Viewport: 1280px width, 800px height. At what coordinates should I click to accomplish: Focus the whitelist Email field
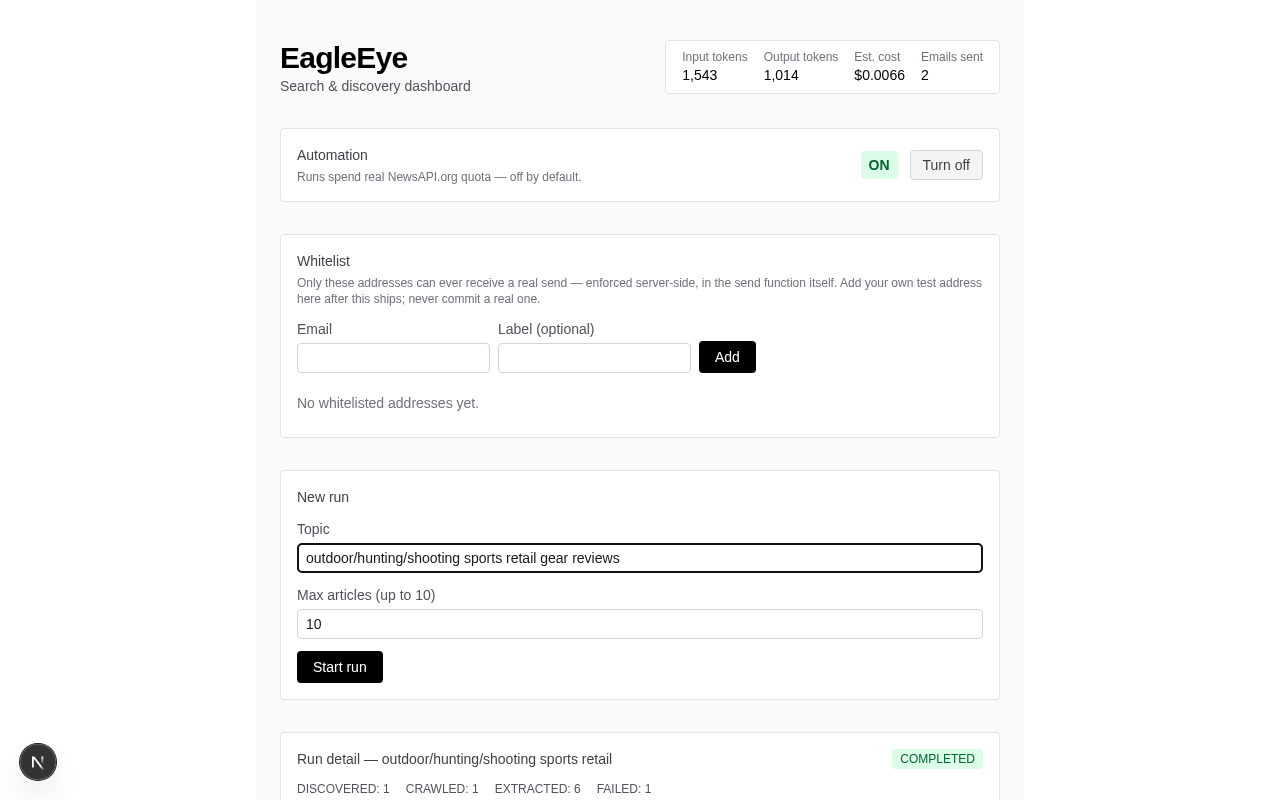393,358
